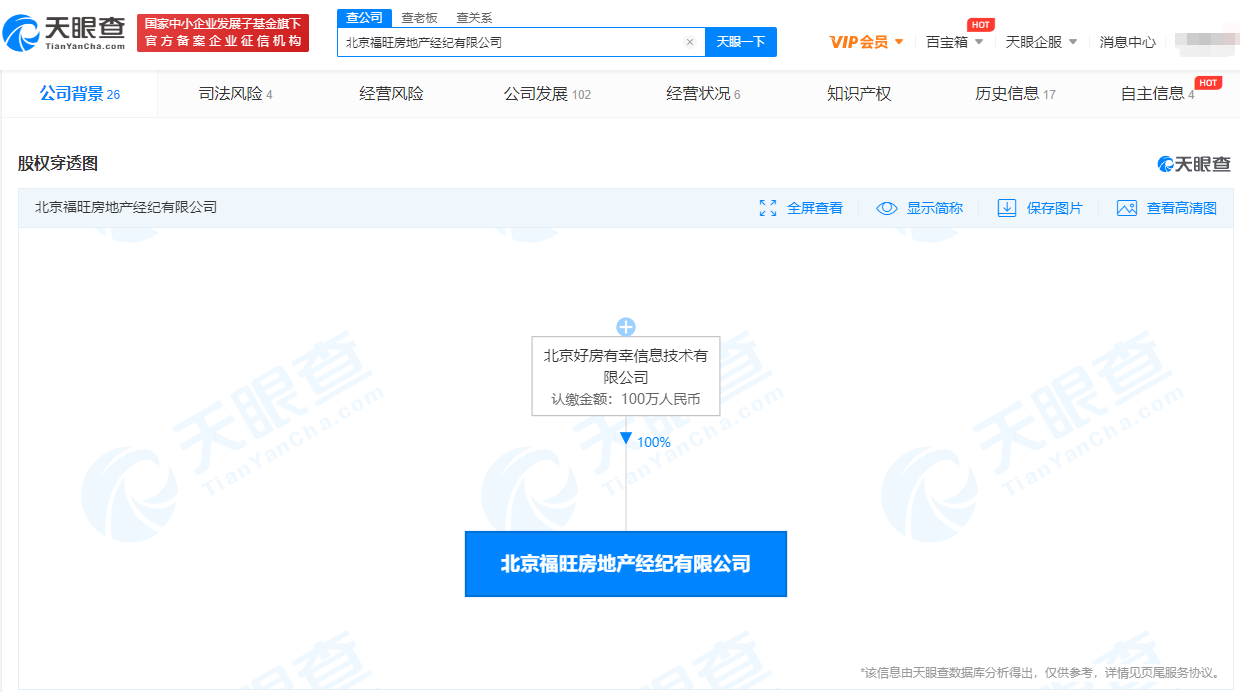The height and width of the screenshot is (692, 1240).
Task: Click 全屏查看 text link
Action: click(x=815, y=208)
